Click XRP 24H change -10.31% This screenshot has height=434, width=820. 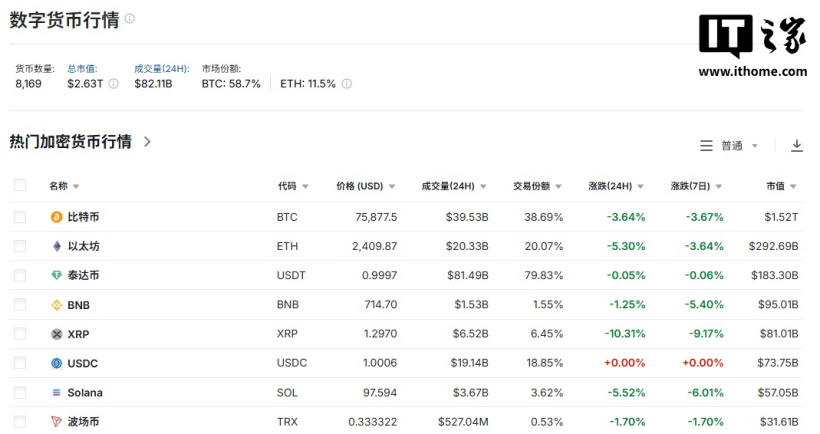(625, 334)
